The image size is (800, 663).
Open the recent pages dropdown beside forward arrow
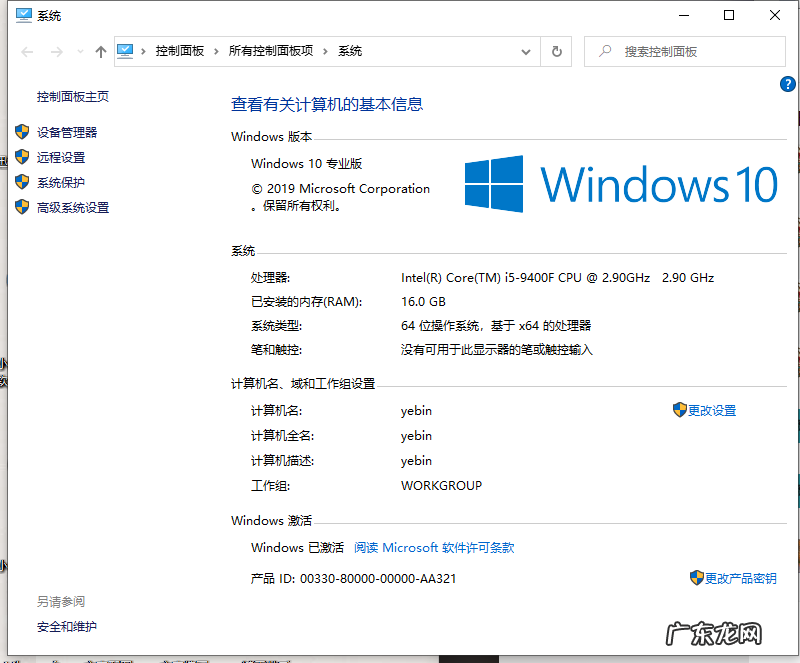pos(79,51)
